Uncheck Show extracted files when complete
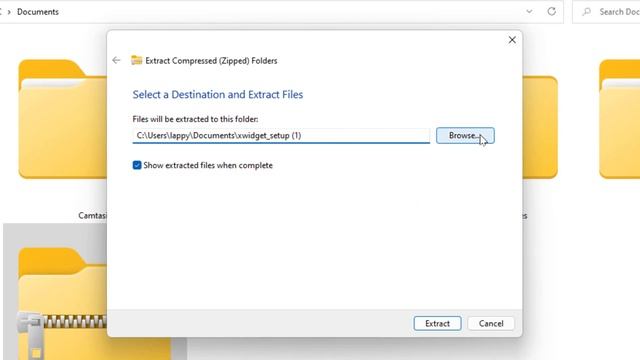 [137, 165]
